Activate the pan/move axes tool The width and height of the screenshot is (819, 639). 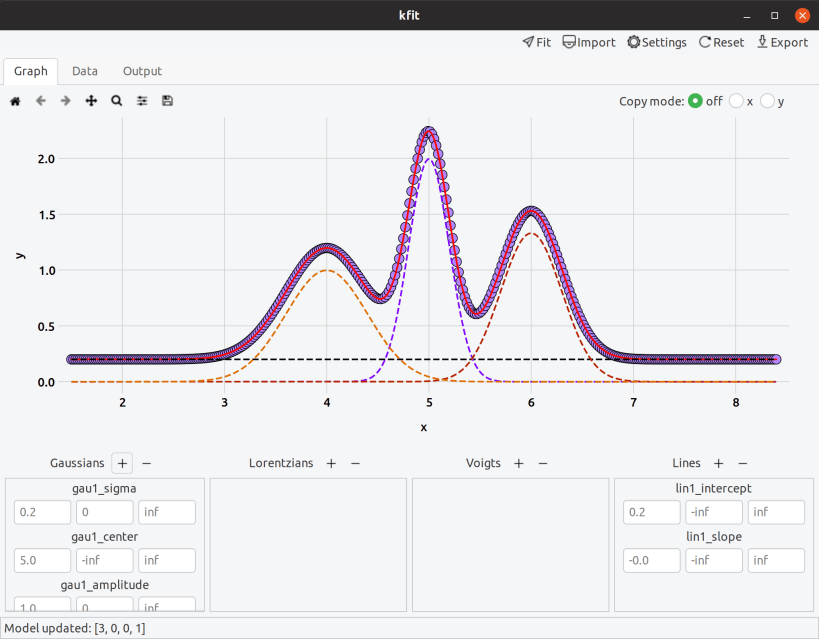(x=91, y=101)
